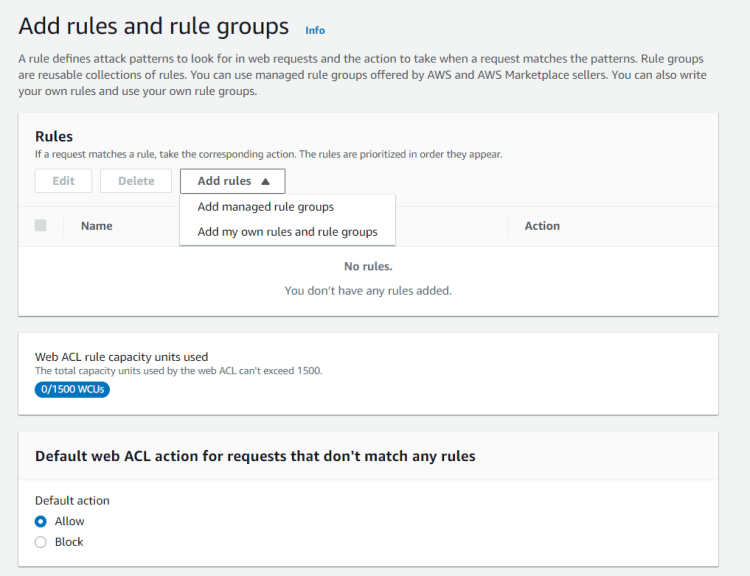
Task: Click the Web ACL rule capacity units label
Action: tap(121, 357)
